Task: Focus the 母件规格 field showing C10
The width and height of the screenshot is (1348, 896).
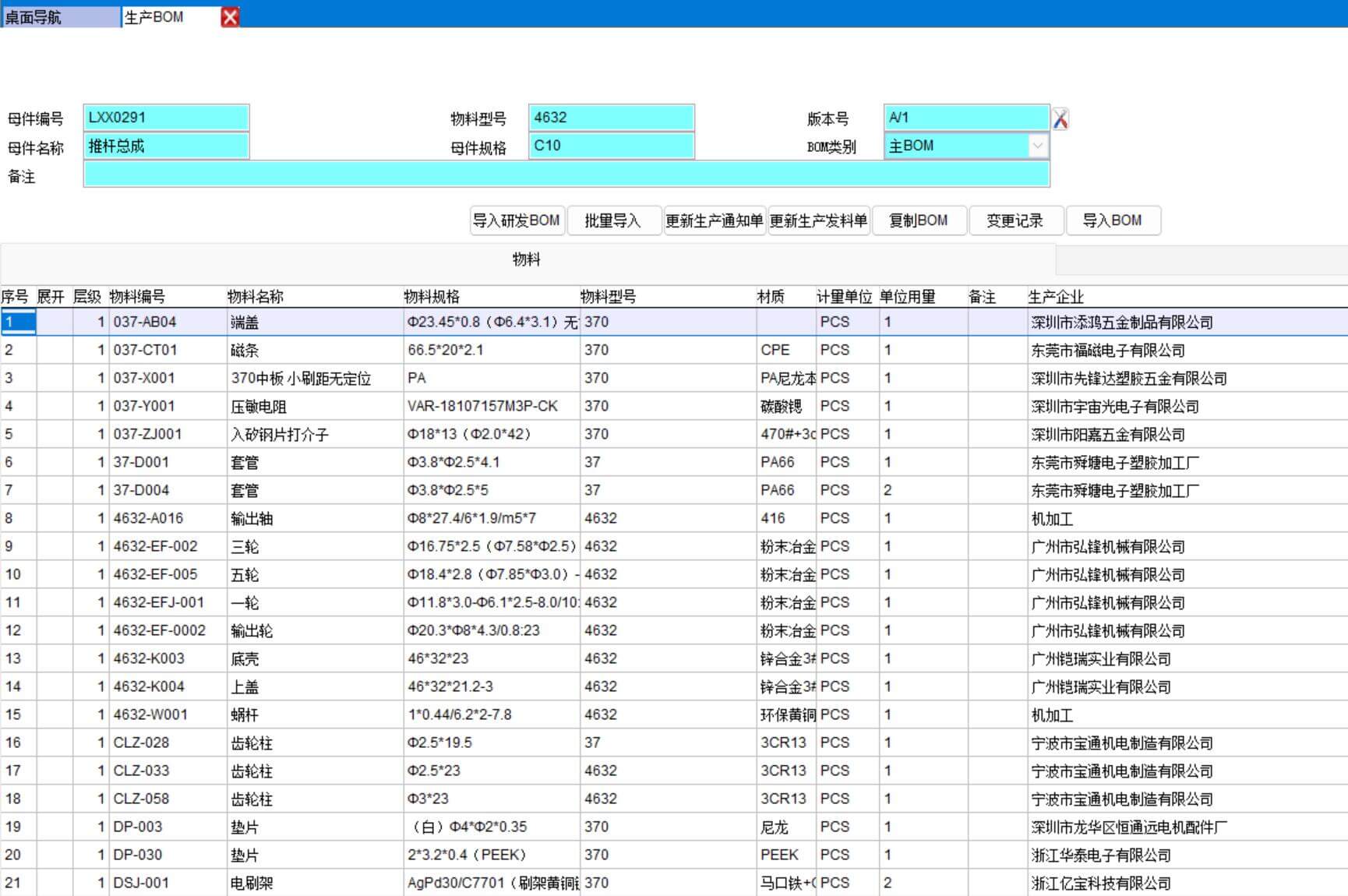Action: 611,146
